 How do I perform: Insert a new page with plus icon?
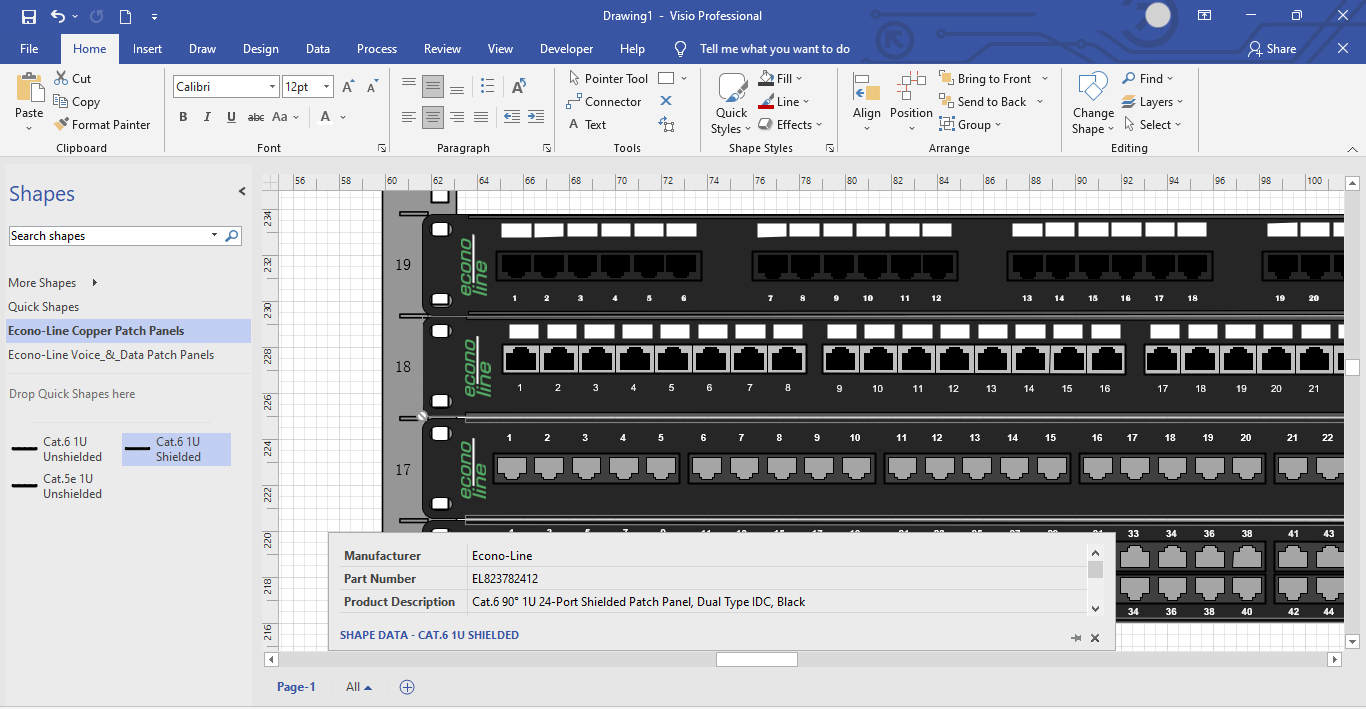[x=407, y=687]
